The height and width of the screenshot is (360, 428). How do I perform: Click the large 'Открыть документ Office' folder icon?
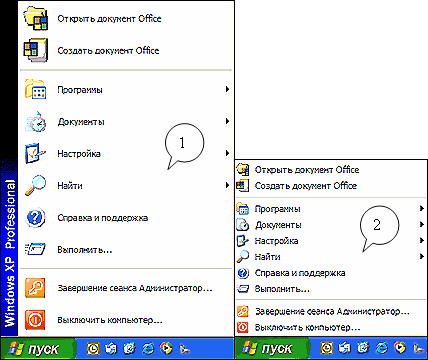coord(36,19)
